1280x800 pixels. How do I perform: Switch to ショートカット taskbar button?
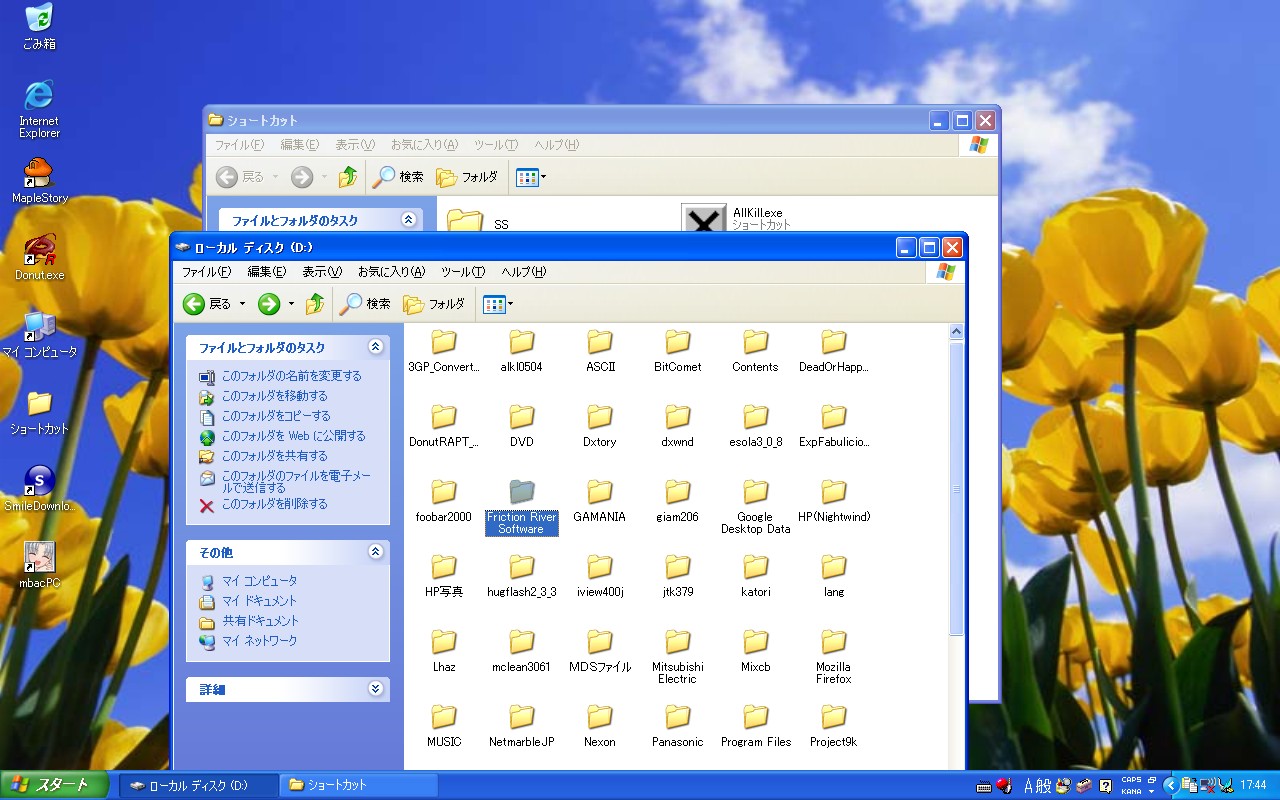359,785
